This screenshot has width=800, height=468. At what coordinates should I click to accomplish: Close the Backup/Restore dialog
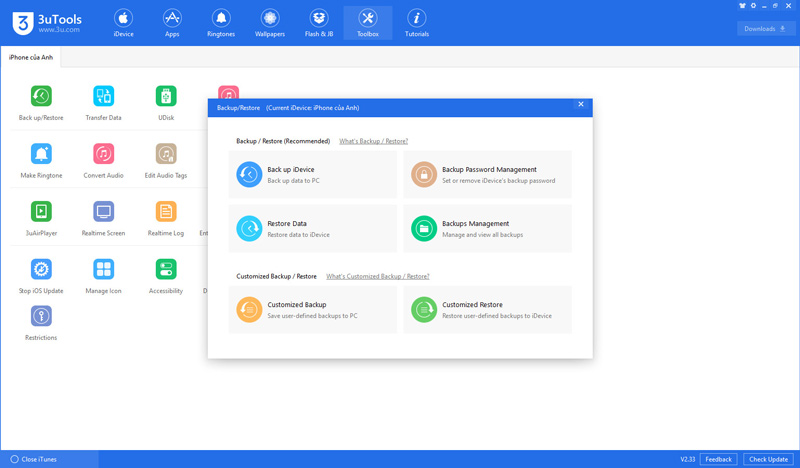coord(581,104)
